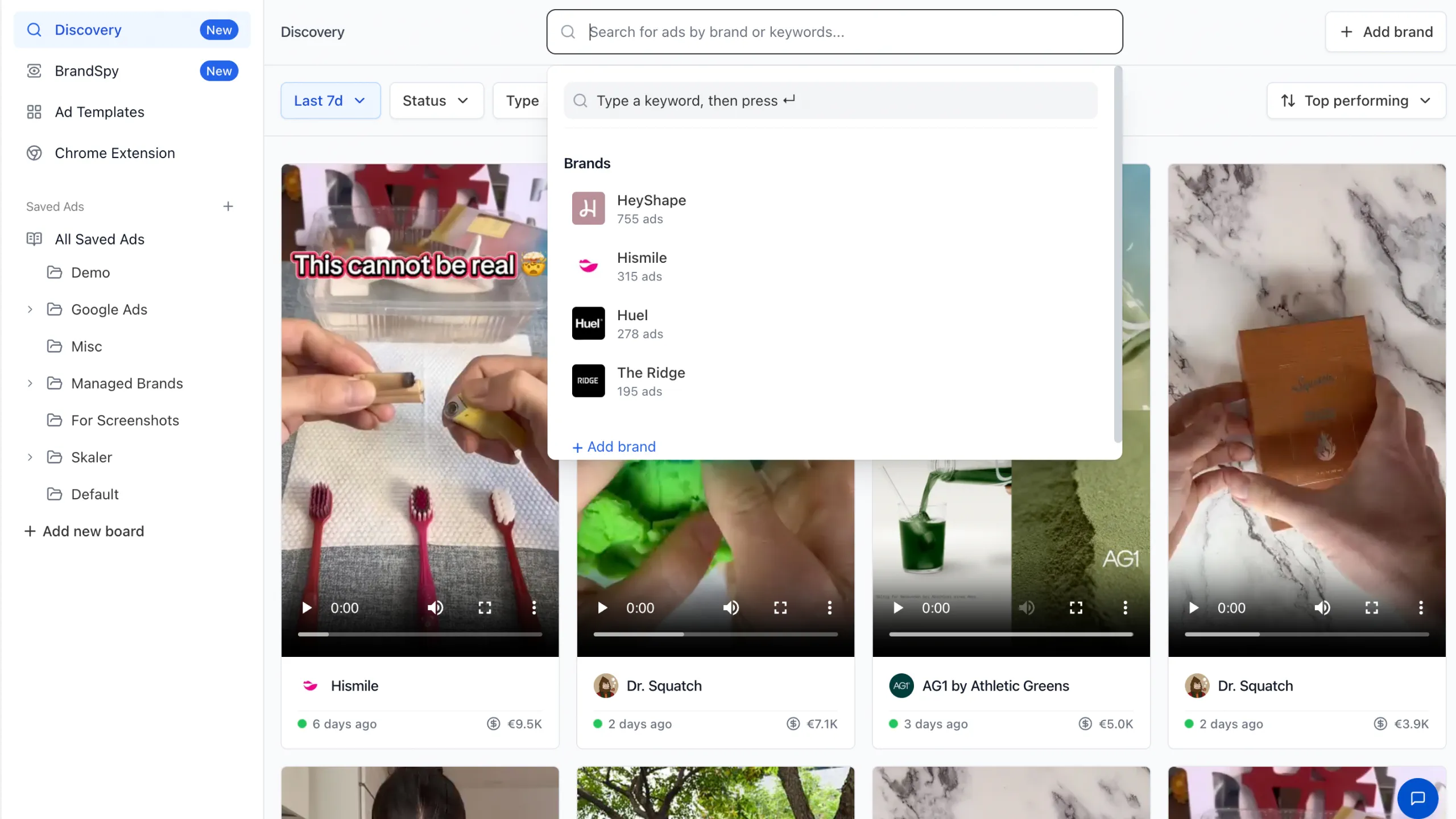Mute the €7.1K Dr. Squatch video
This screenshot has height=819, width=1456.
(x=731, y=608)
